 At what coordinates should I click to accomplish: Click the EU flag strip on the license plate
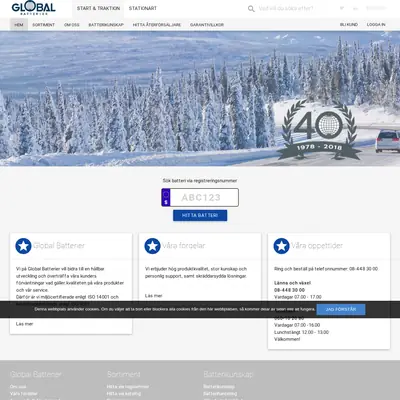[166, 197]
